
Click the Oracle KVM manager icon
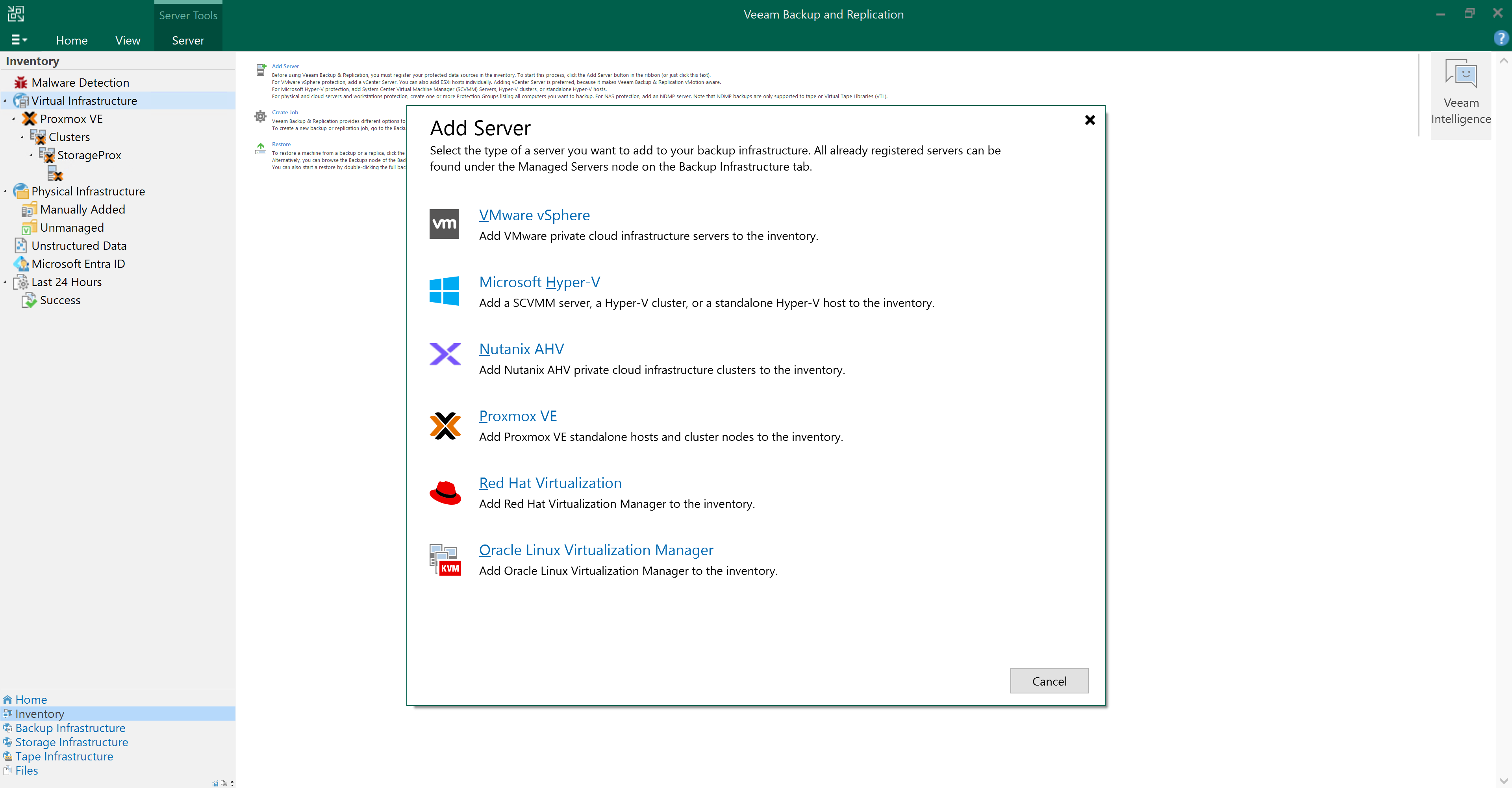click(x=445, y=559)
